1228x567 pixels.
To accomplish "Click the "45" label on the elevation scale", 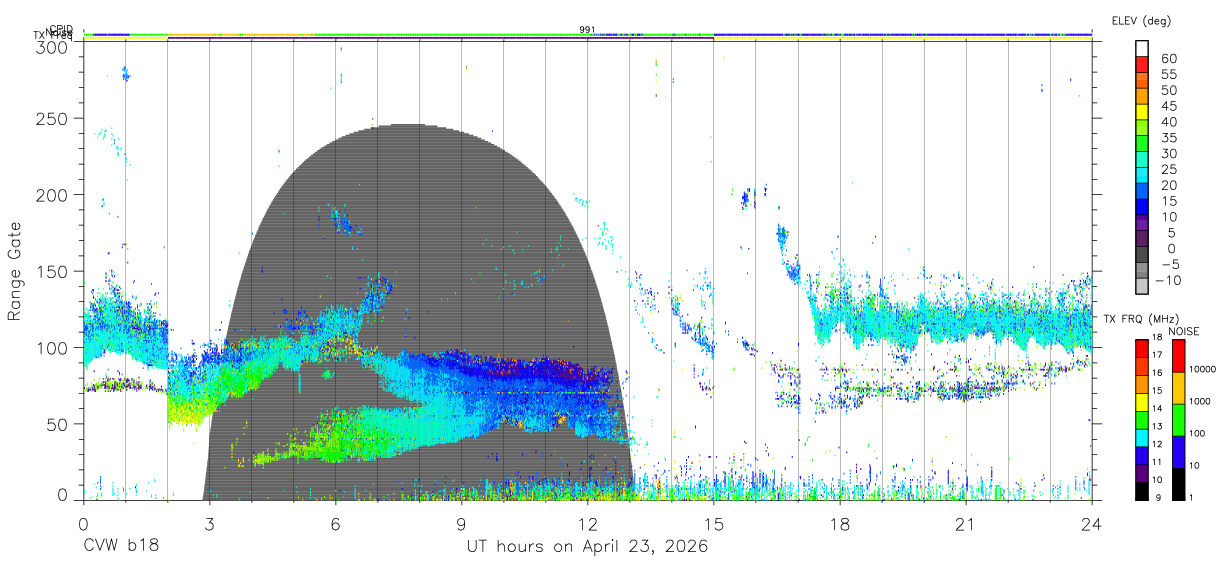I will pos(1169,106).
